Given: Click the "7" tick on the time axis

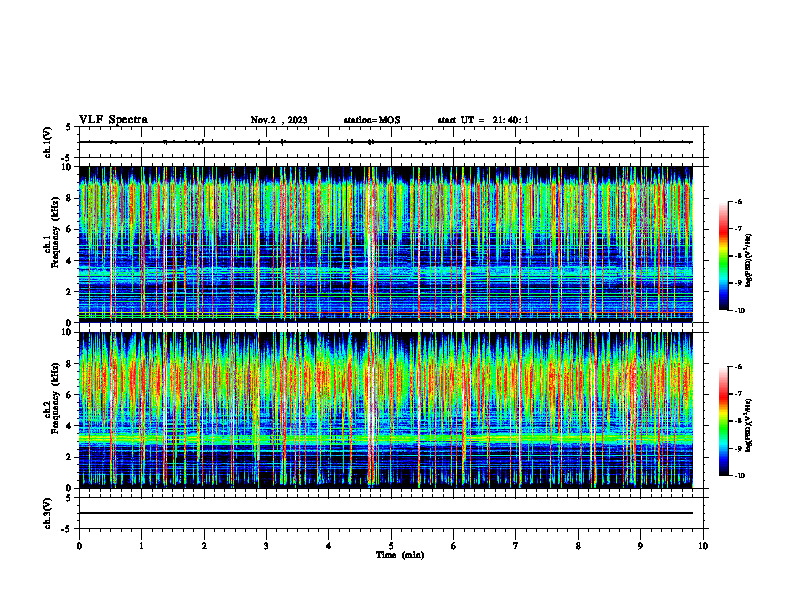Looking at the screenshot, I should click(x=516, y=546).
